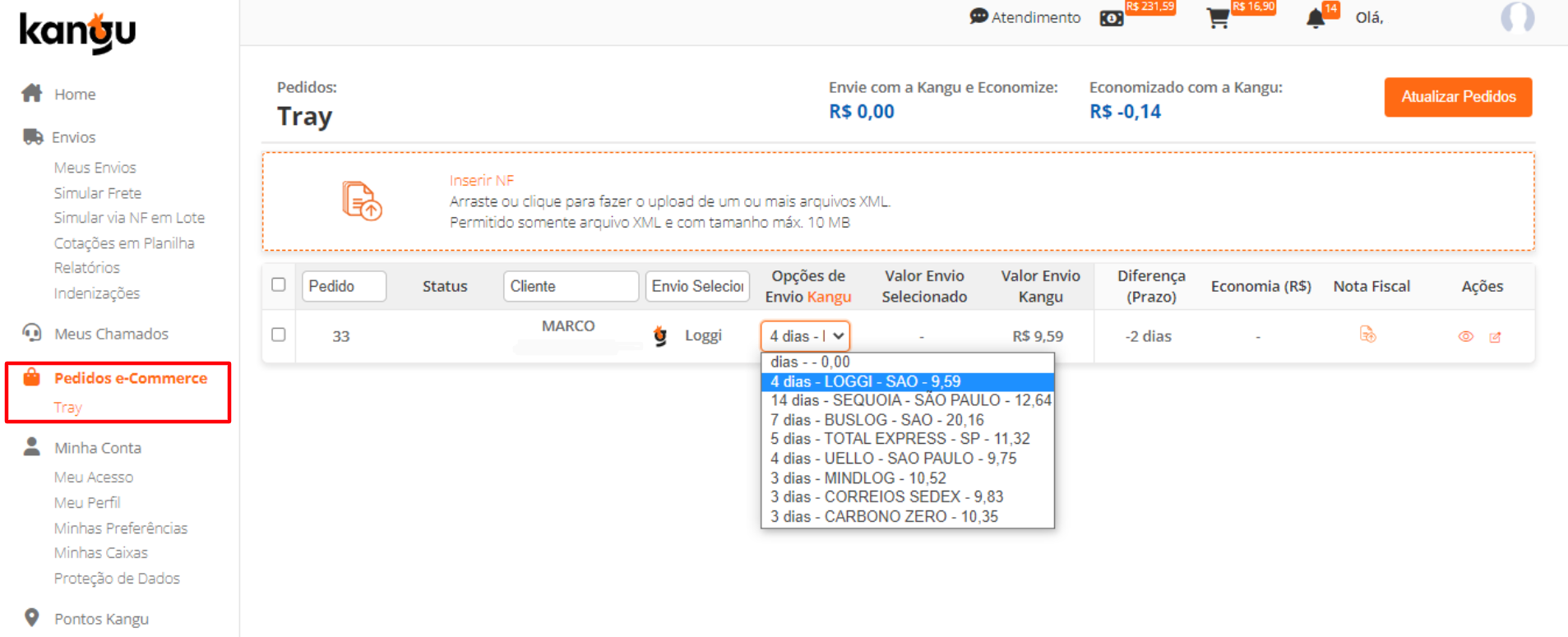Image resolution: width=1568 pixels, height=637 pixels.
Task: Click the MARCO client cell
Action: pyautogui.click(x=567, y=326)
